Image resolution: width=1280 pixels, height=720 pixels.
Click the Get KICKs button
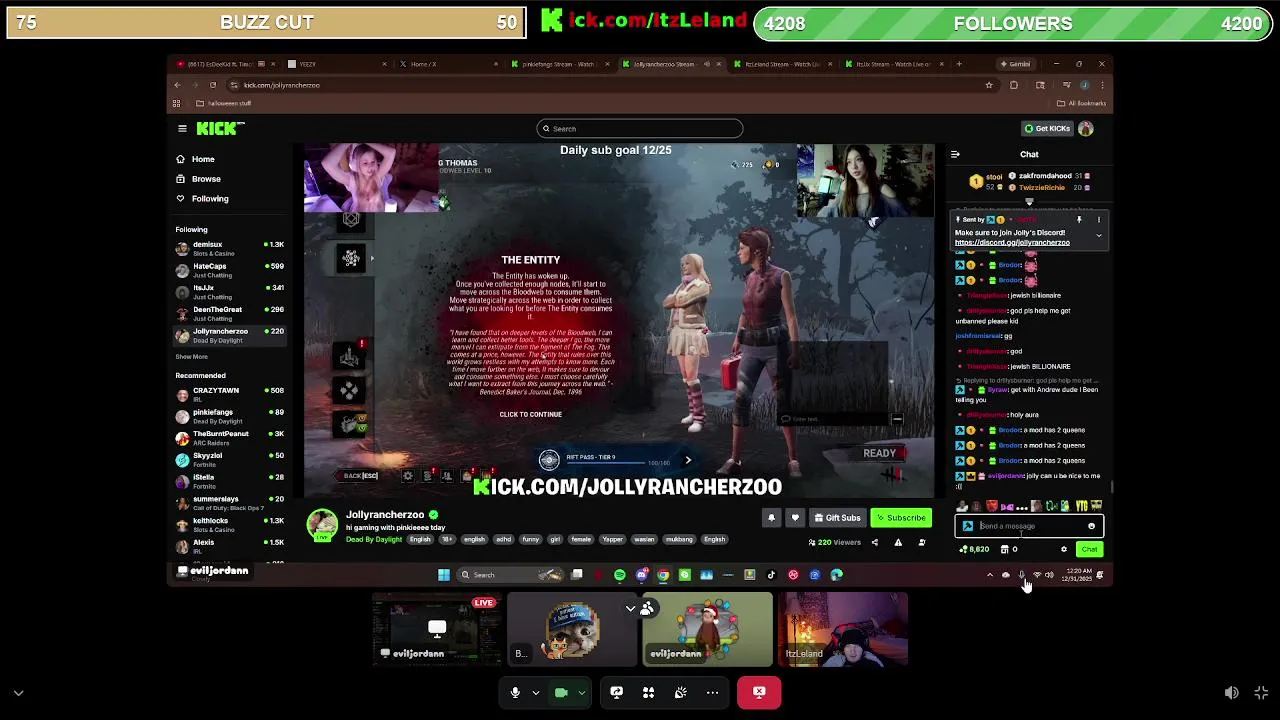click(1047, 128)
